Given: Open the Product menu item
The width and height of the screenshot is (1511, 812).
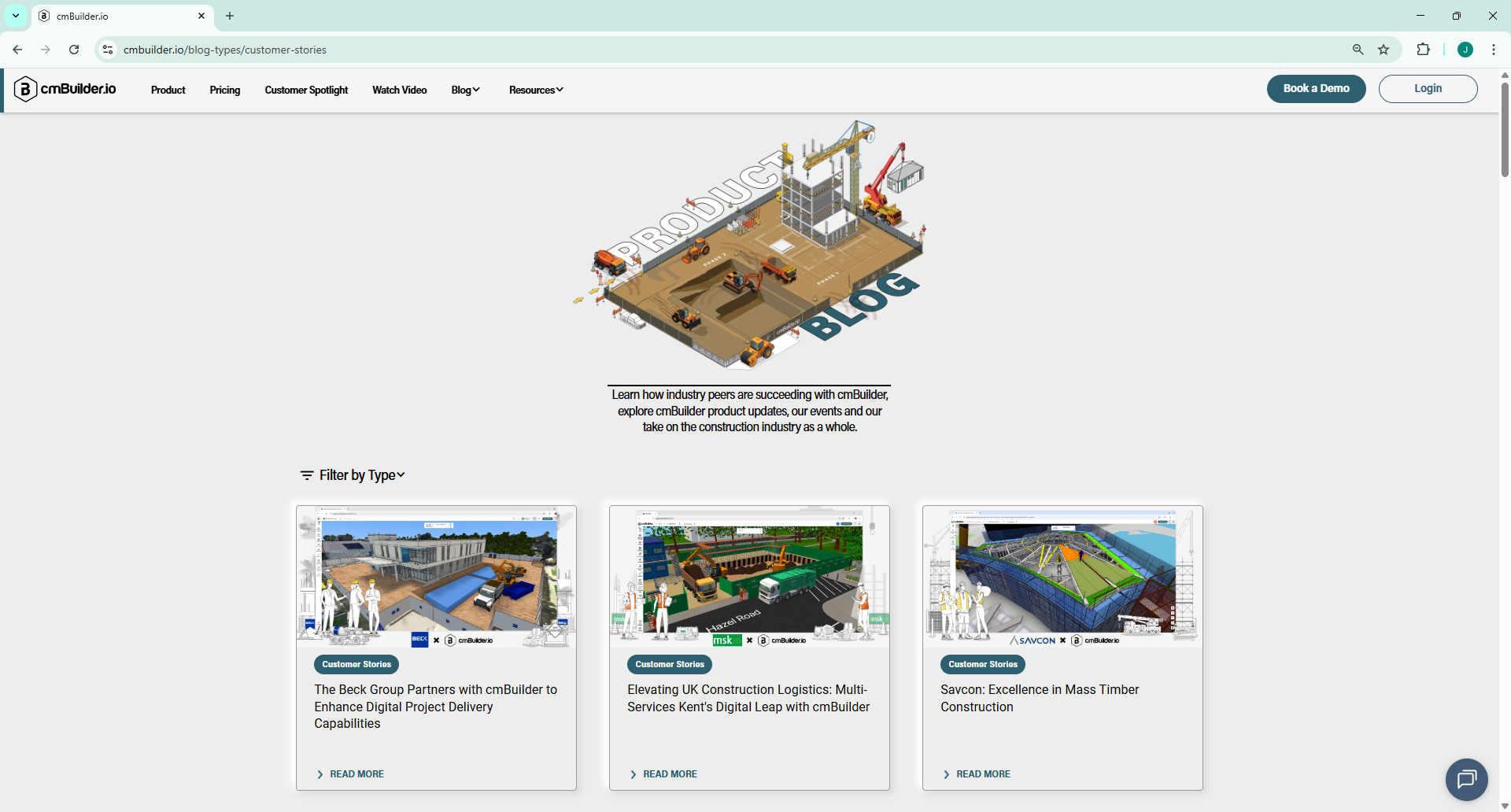Looking at the screenshot, I should 168,90.
